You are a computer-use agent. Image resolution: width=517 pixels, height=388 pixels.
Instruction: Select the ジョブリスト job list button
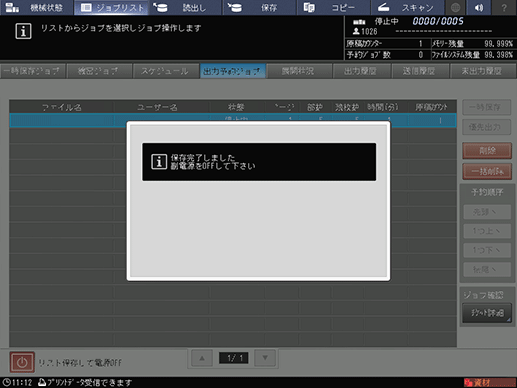click(112, 7)
